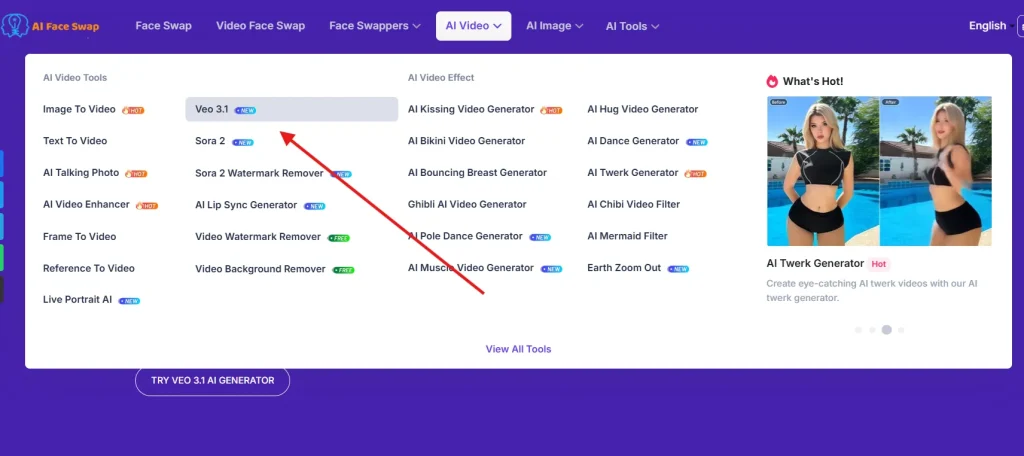
Task: Select the first carousel pagination dot
Action: point(858,329)
